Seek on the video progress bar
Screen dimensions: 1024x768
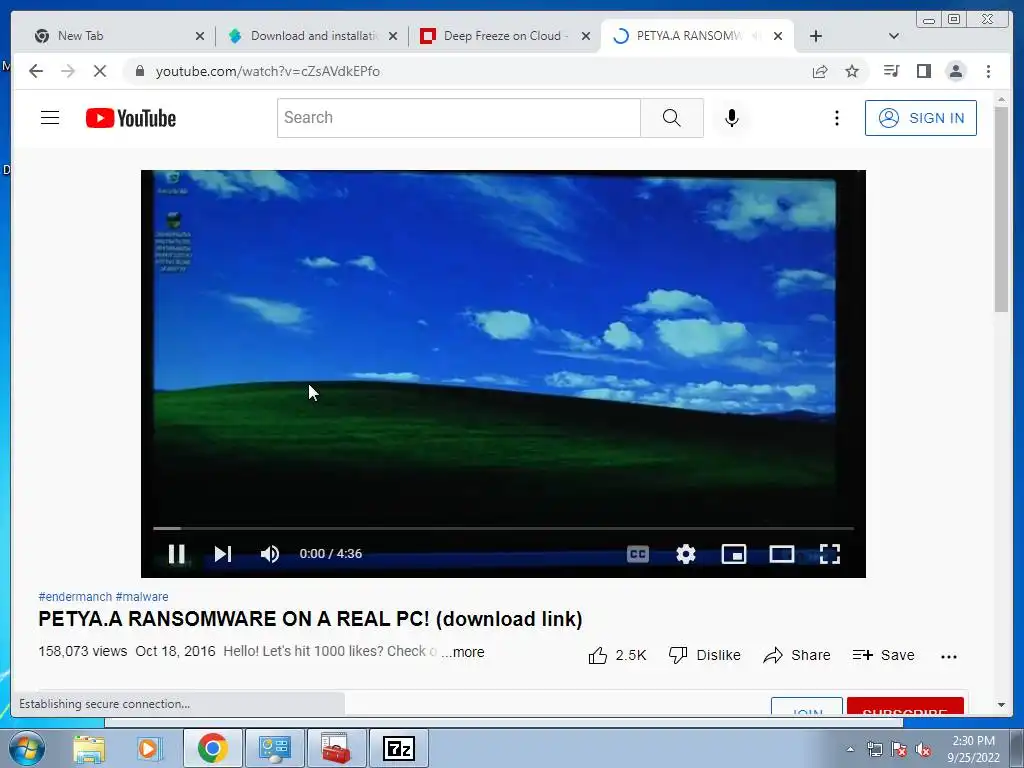point(504,528)
